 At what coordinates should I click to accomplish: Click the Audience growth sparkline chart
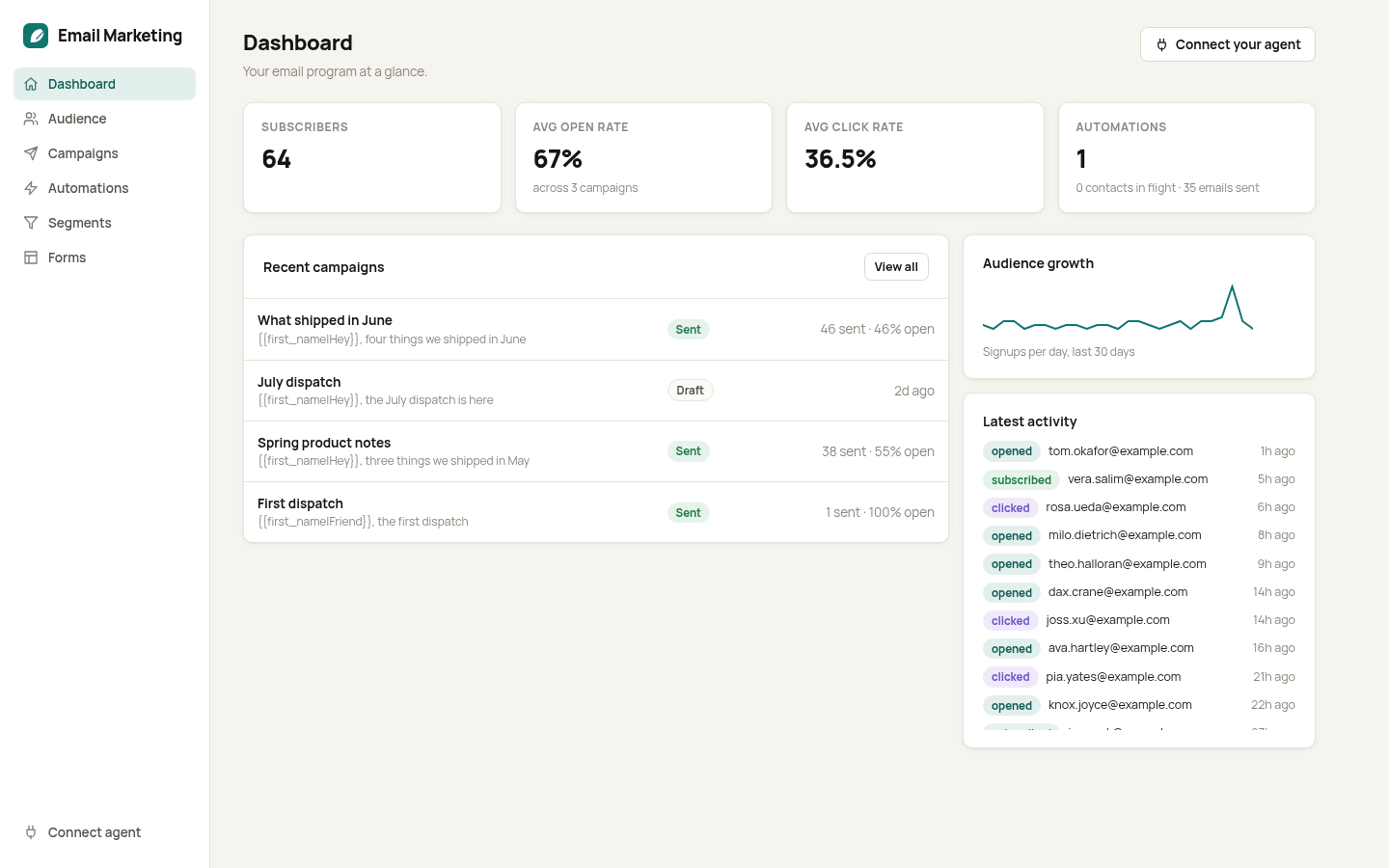point(1118,308)
